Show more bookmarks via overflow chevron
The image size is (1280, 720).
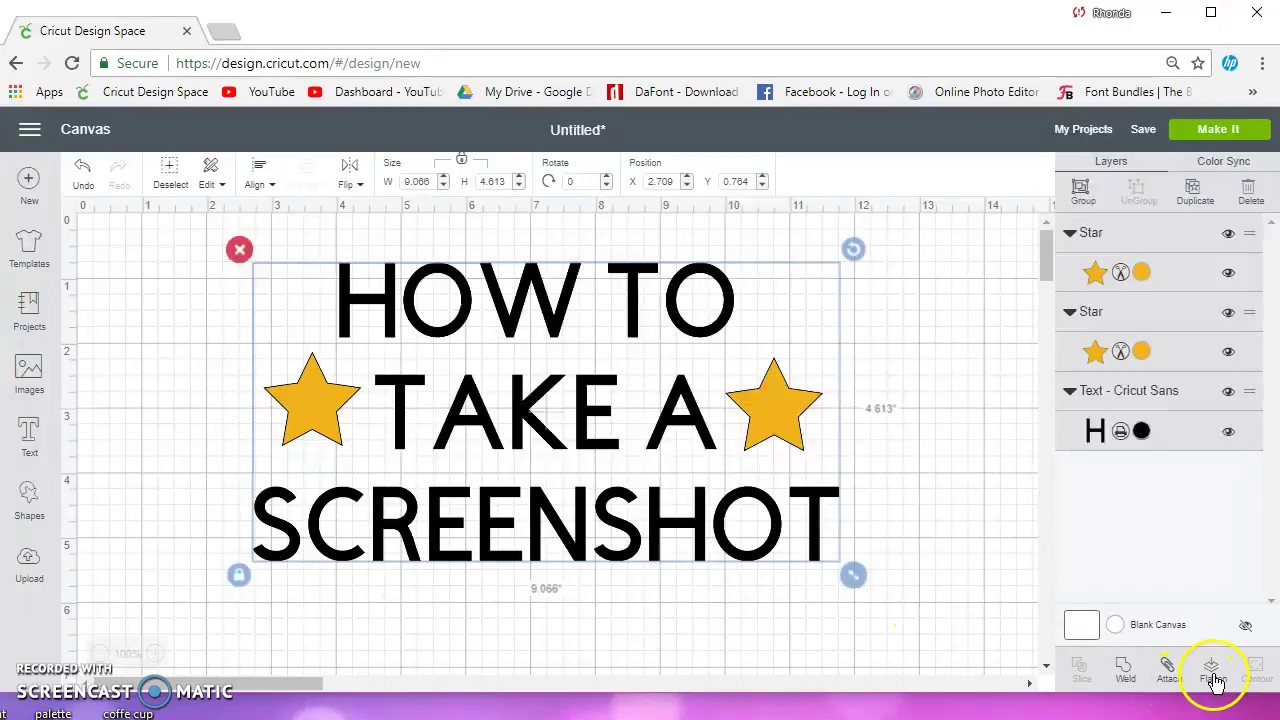coord(1252,92)
